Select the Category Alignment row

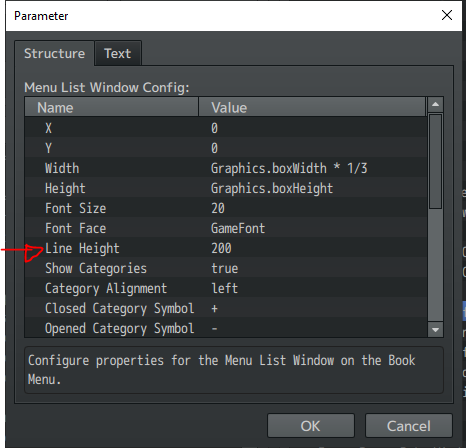click(x=226, y=288)
